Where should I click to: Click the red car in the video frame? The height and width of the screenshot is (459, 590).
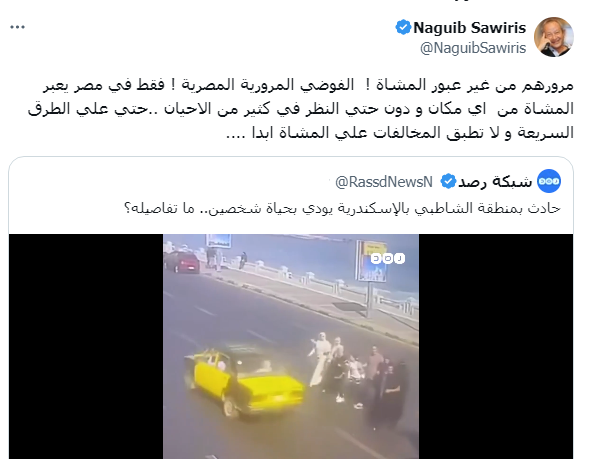(182, 261)
